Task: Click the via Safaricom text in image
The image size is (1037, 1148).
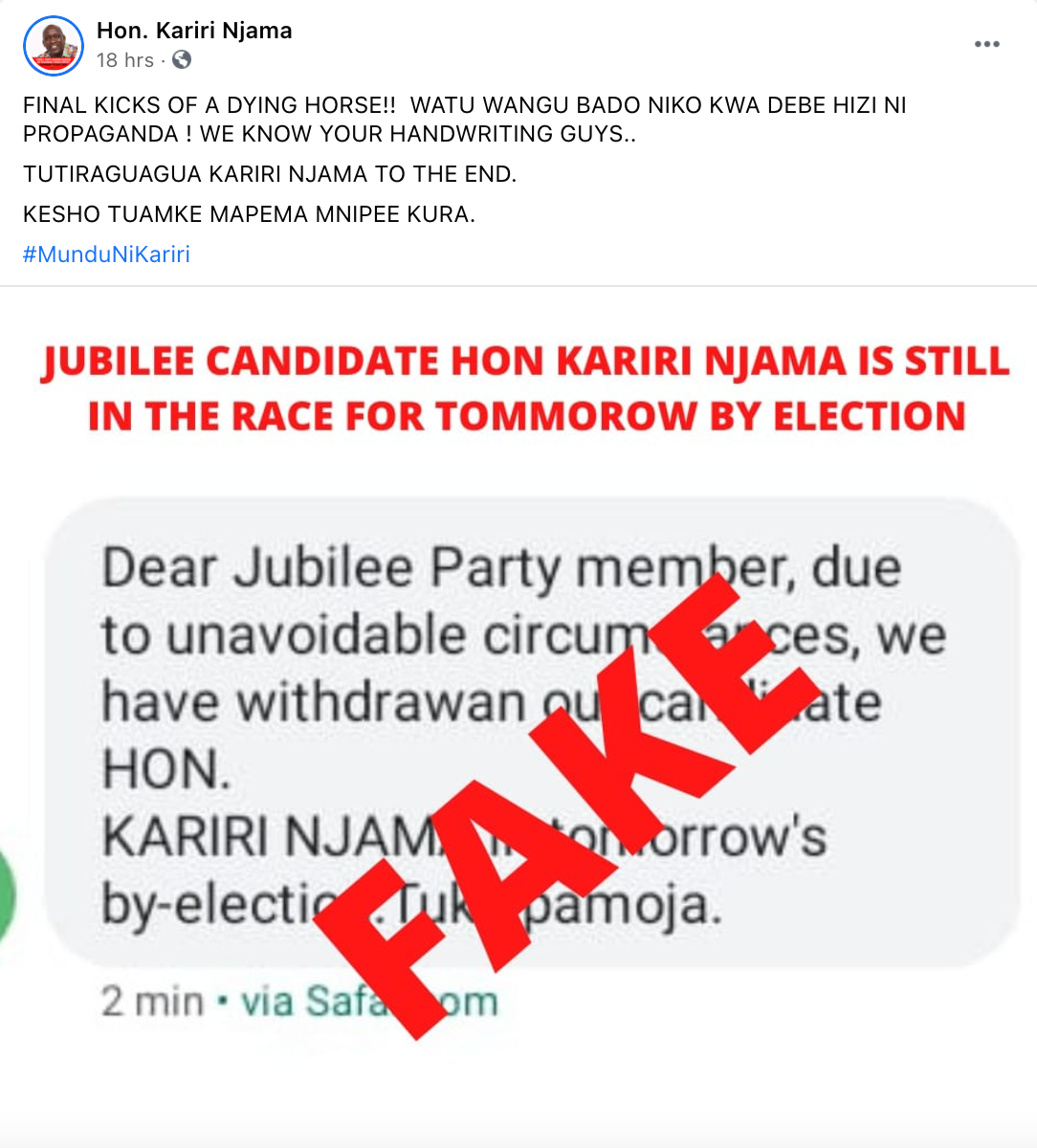Action: pos(369,1002)
